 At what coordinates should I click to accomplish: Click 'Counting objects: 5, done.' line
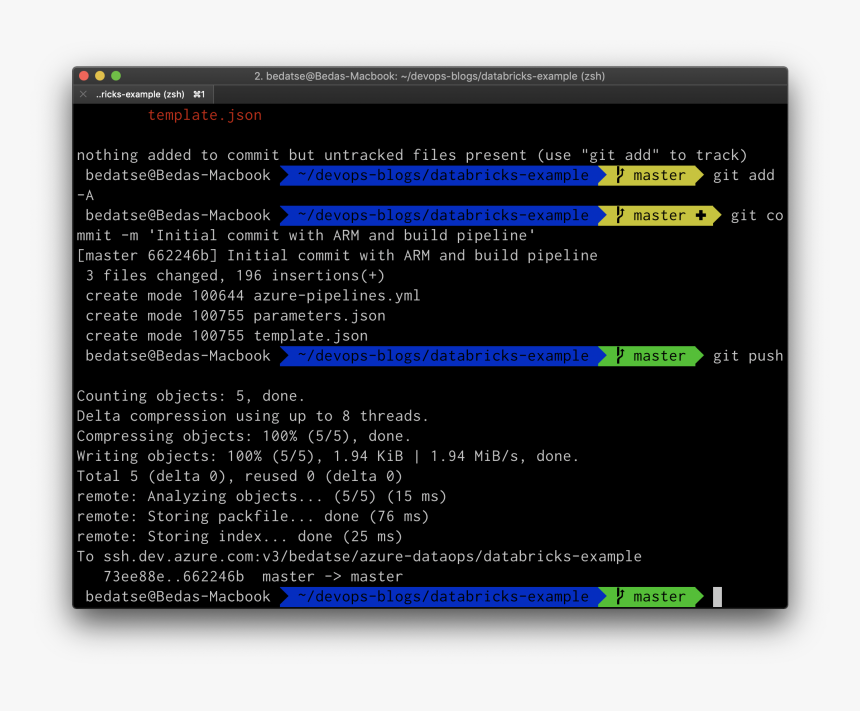(190, 396)
